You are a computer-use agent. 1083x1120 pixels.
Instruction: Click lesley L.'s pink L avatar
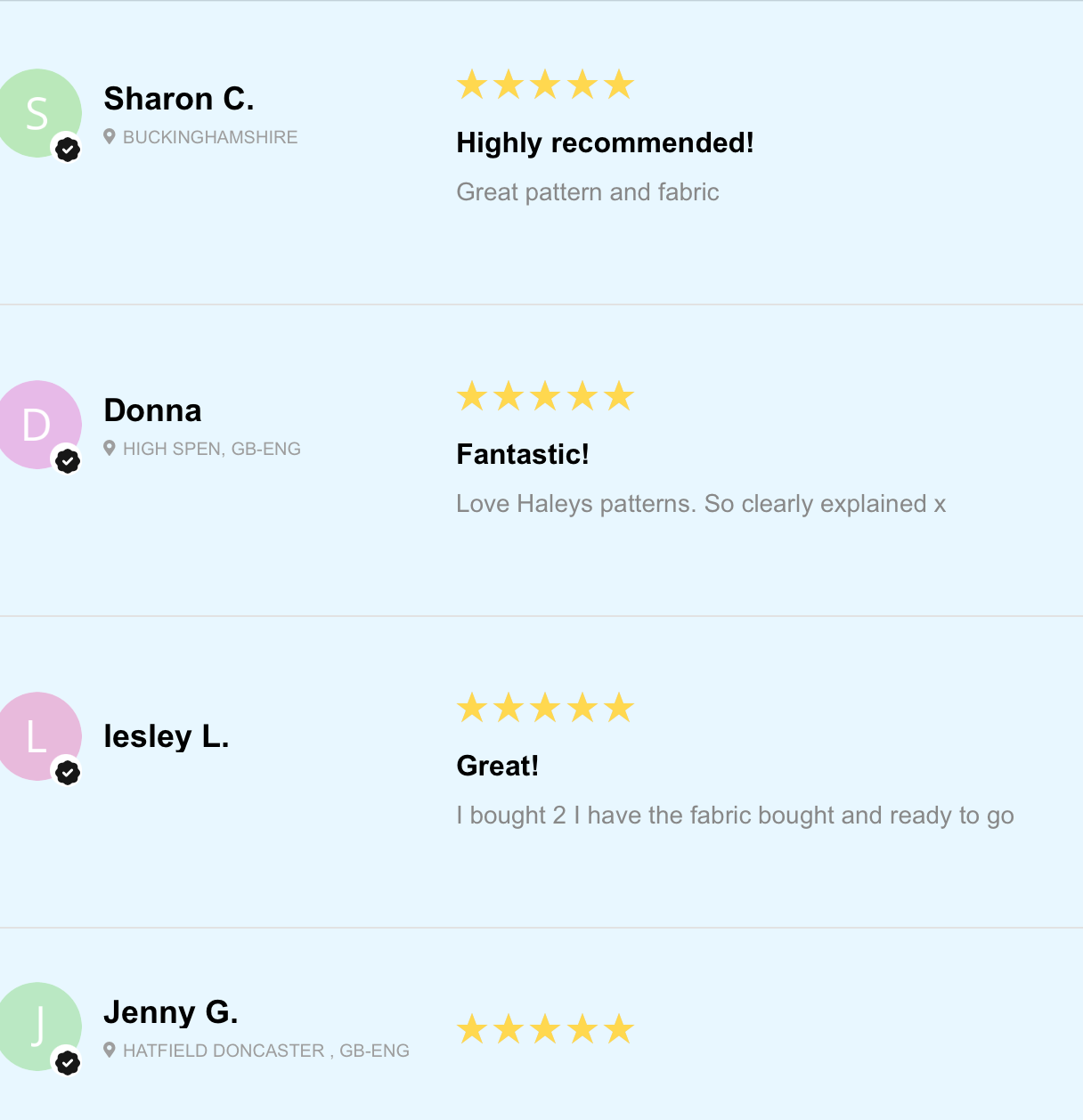(x=36, y=735)
